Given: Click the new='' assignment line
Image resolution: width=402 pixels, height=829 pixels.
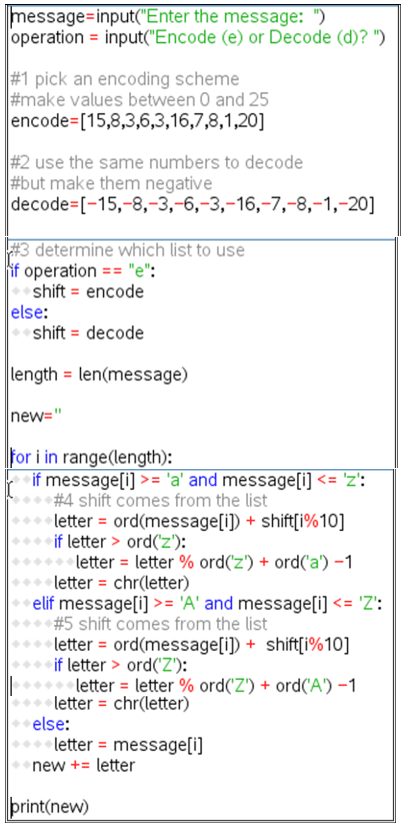Looking at the screenshot, I should 36,415.
